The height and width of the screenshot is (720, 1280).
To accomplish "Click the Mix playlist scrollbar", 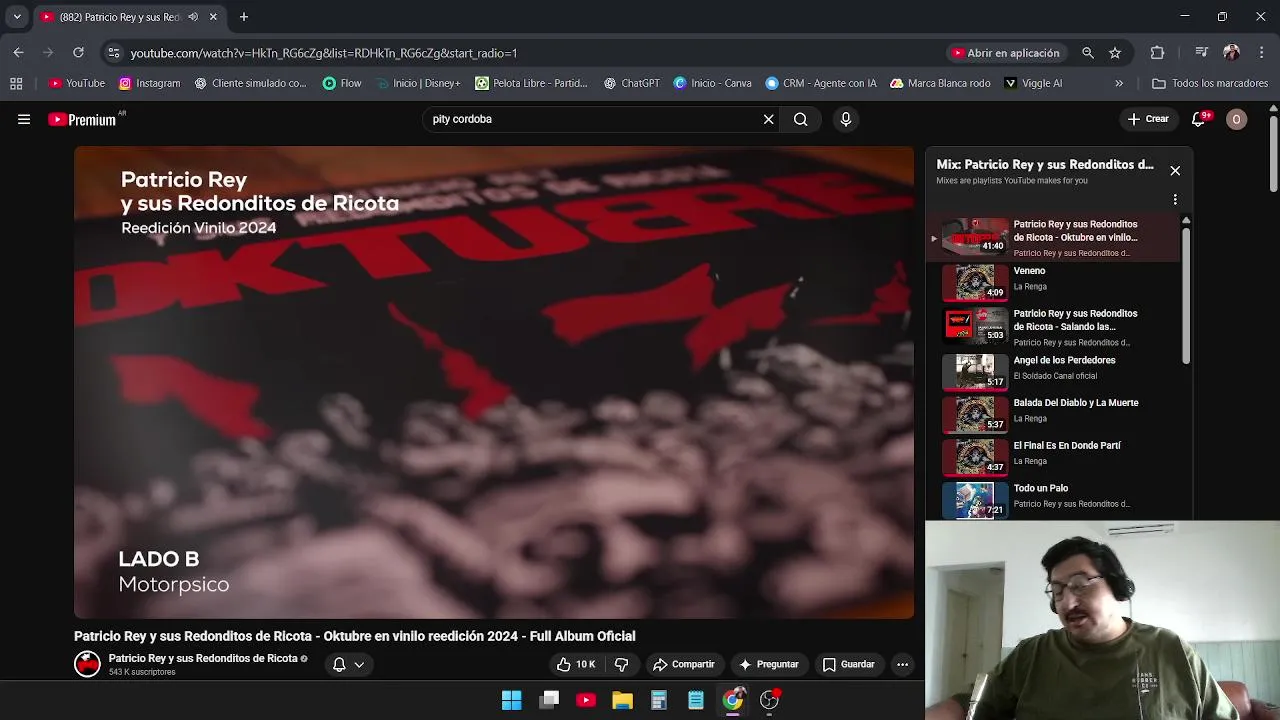I will (x=1187, y=295).
